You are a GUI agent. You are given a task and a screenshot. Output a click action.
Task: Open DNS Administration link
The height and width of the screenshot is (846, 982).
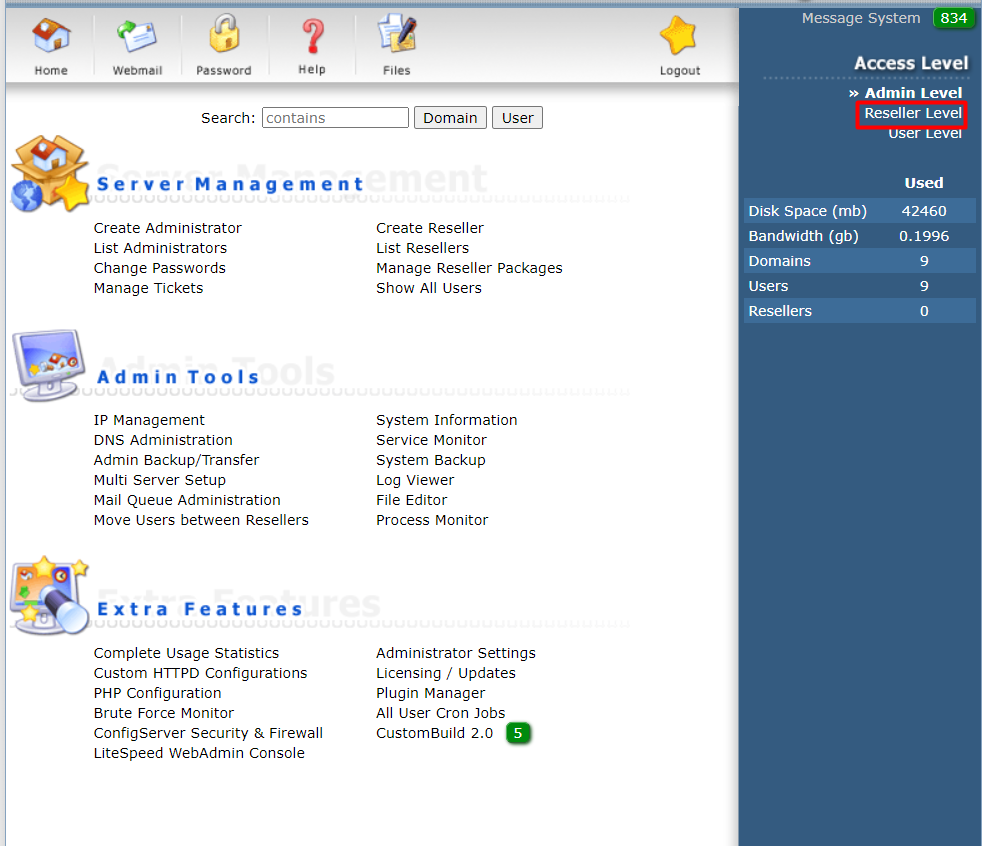click(163, 440)
